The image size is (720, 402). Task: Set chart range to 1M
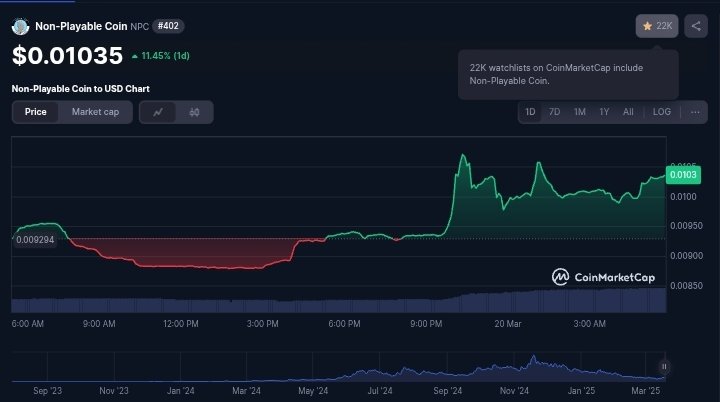click(580, 112)
